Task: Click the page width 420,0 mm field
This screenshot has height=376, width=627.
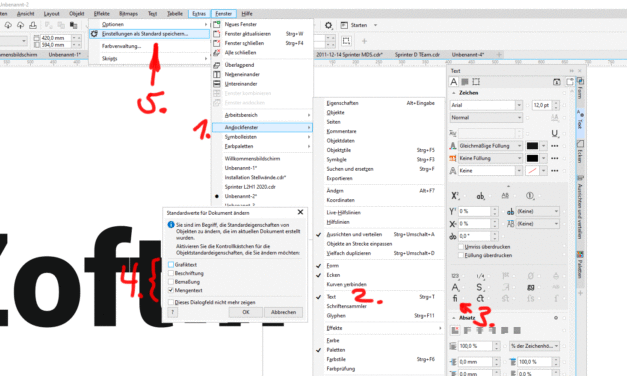Action: pos(56,38)
